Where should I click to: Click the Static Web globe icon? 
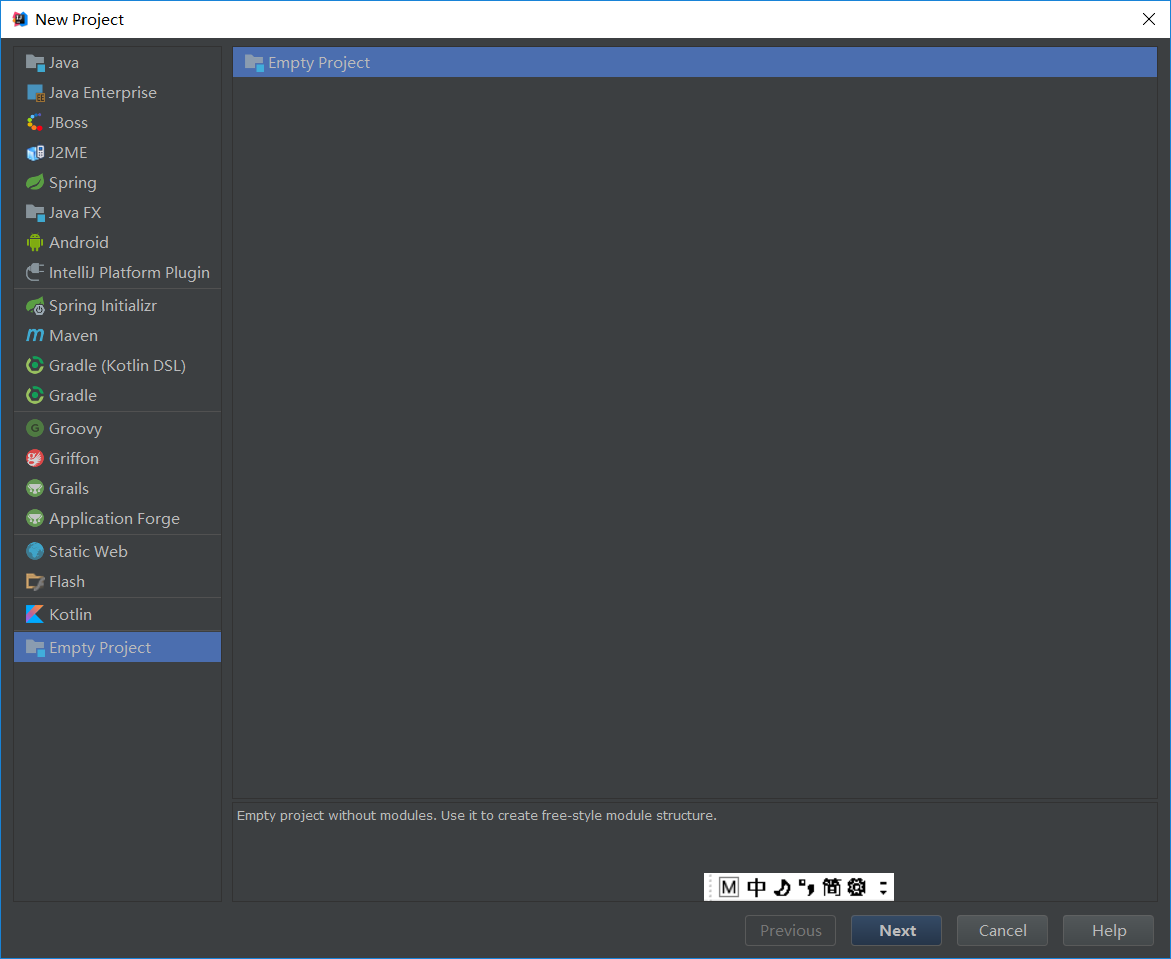(x=34, y=551)
